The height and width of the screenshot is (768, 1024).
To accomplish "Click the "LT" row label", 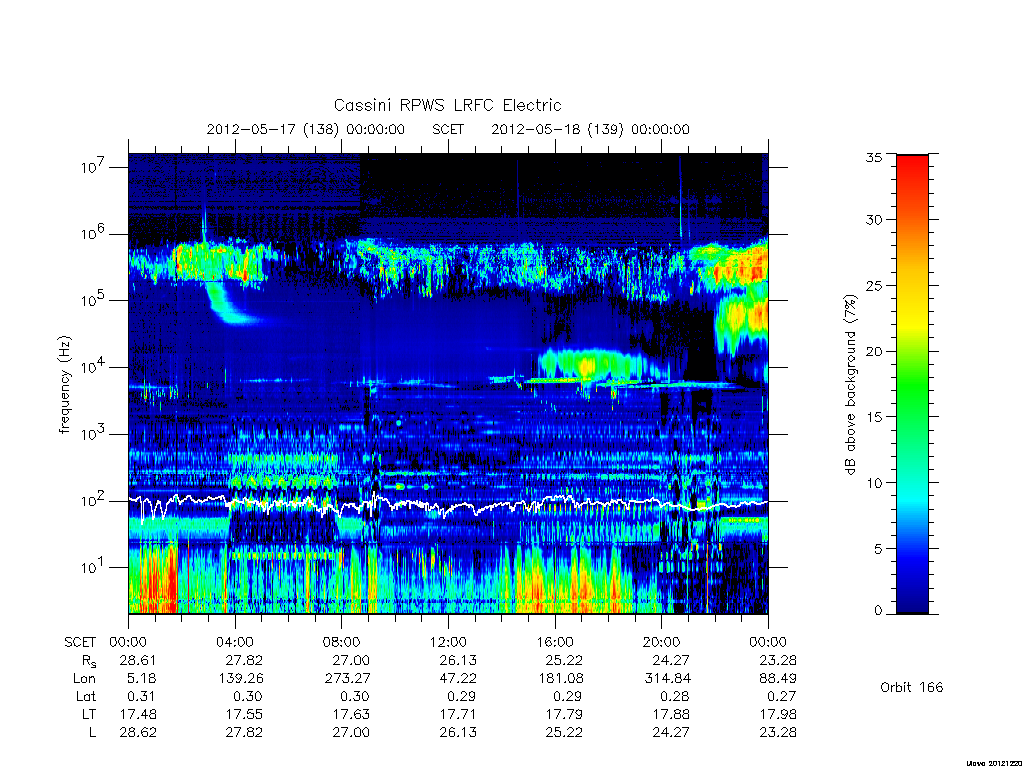I will 89,714.
